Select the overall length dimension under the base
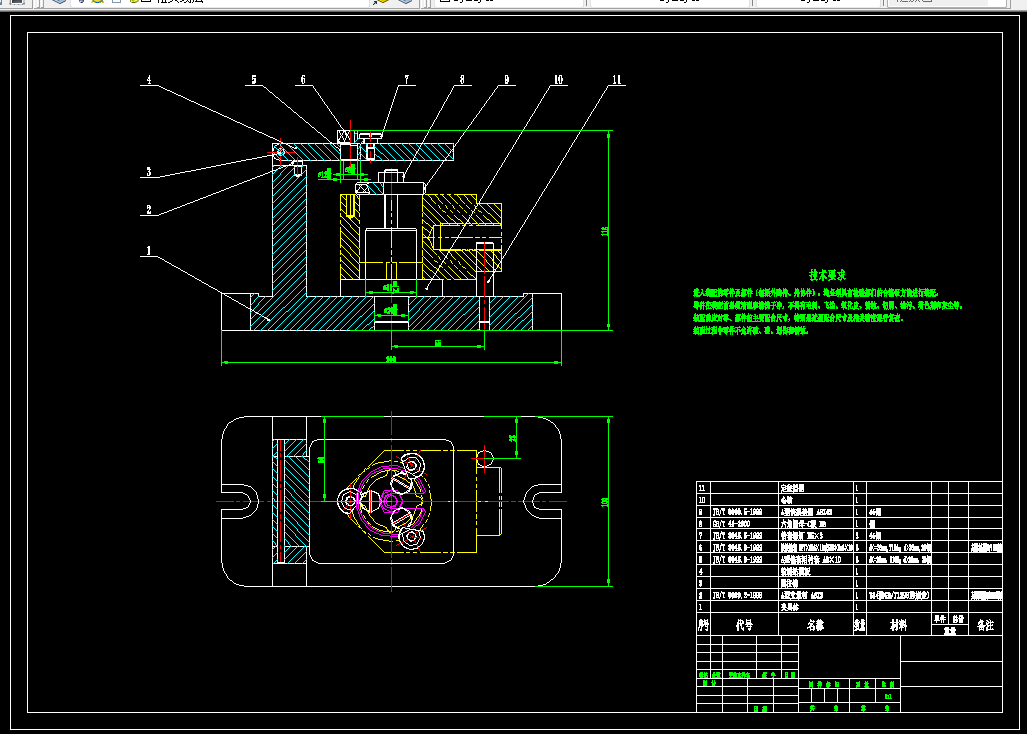This screenshot has height=734, width=1027. point(391,359)
